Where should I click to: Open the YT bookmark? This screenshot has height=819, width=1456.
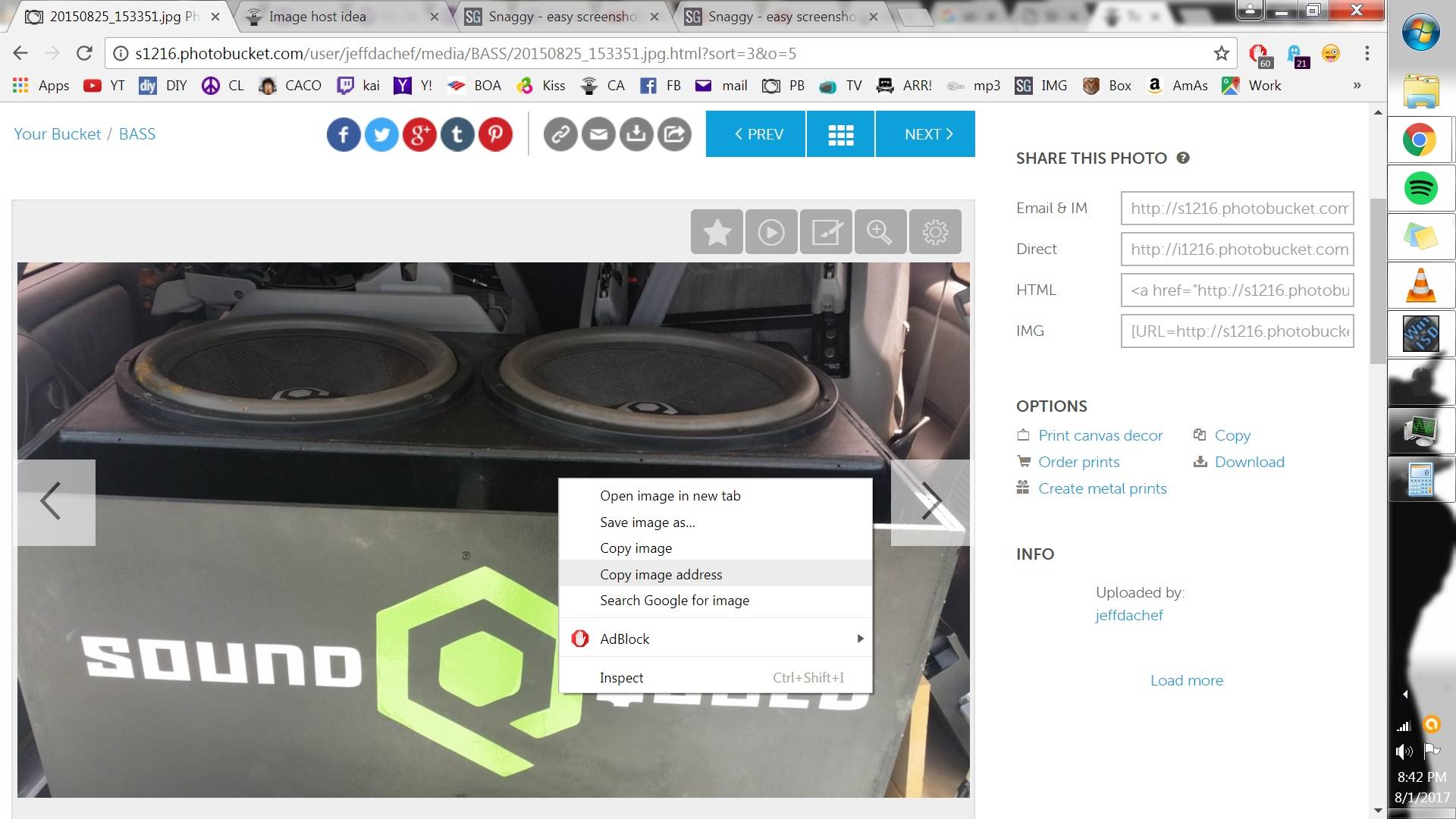click(105, 86)
